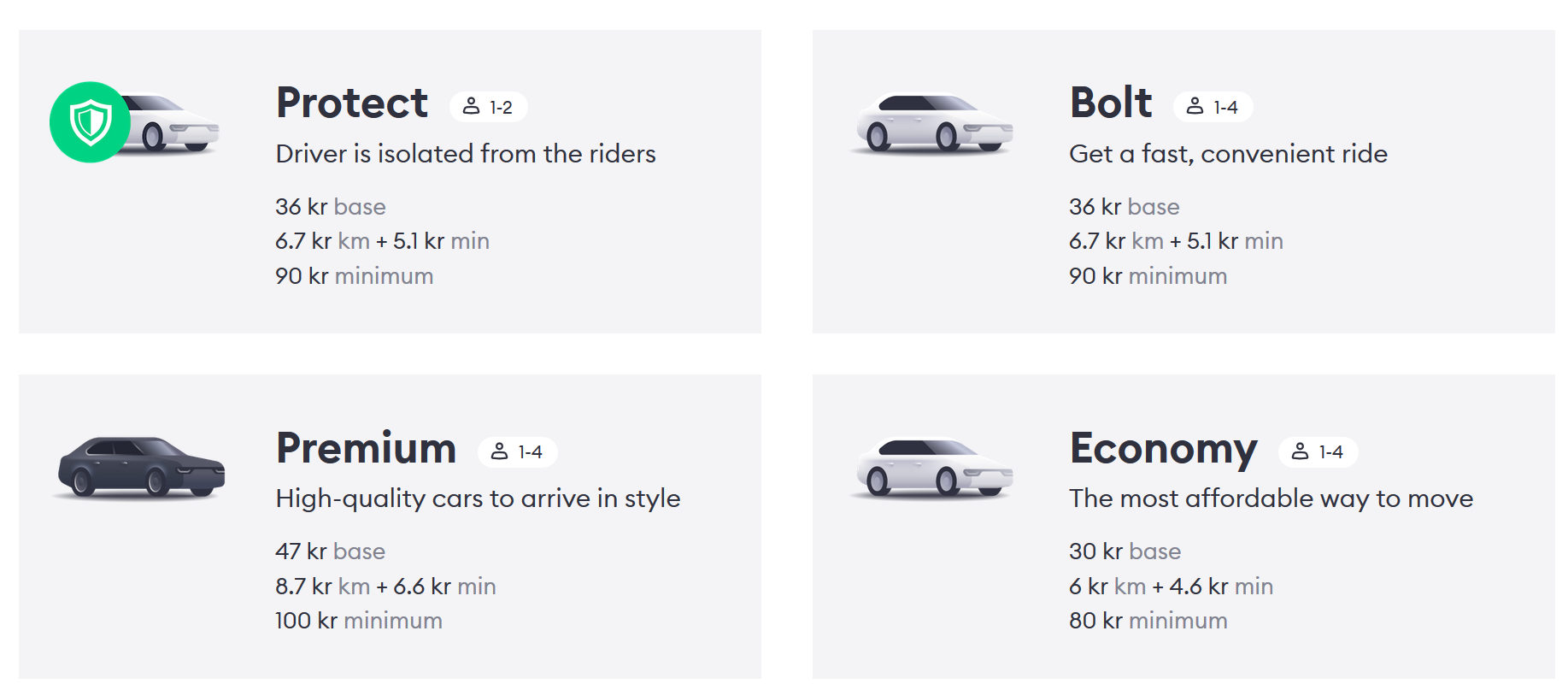Click "The most affordable way to move"
This screenshot has height=690, width=1568.
click(1271, 498)
